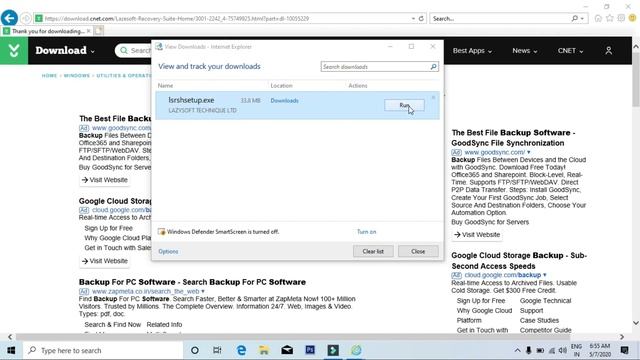Open the notification center icon
Image resolution: width=640 pixels, height=360 pixels.
click(x=624, y=350)
